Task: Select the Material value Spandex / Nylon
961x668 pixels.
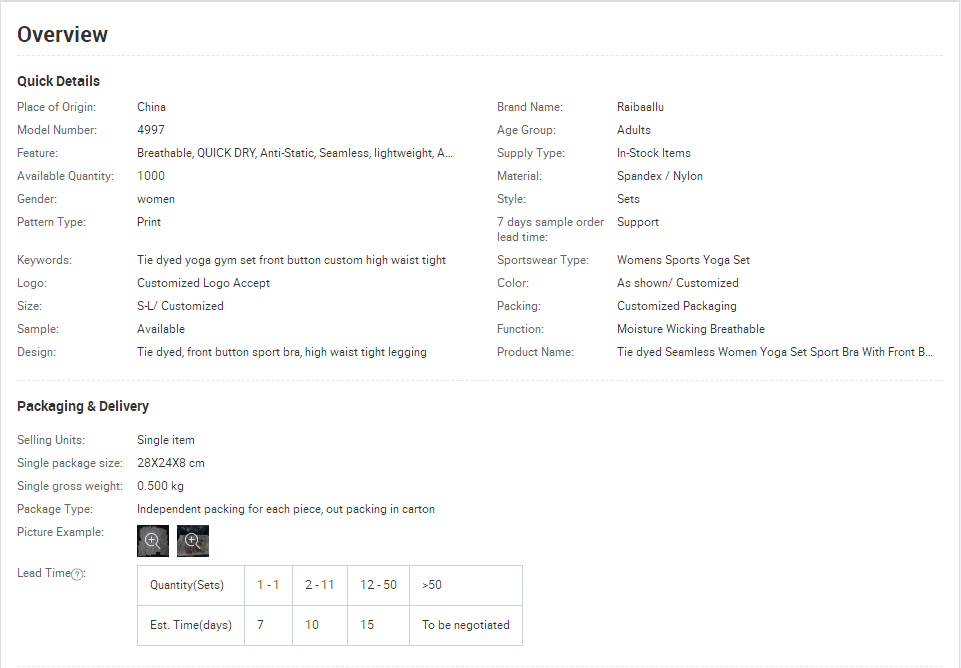Action: click(x=660, y=176)
